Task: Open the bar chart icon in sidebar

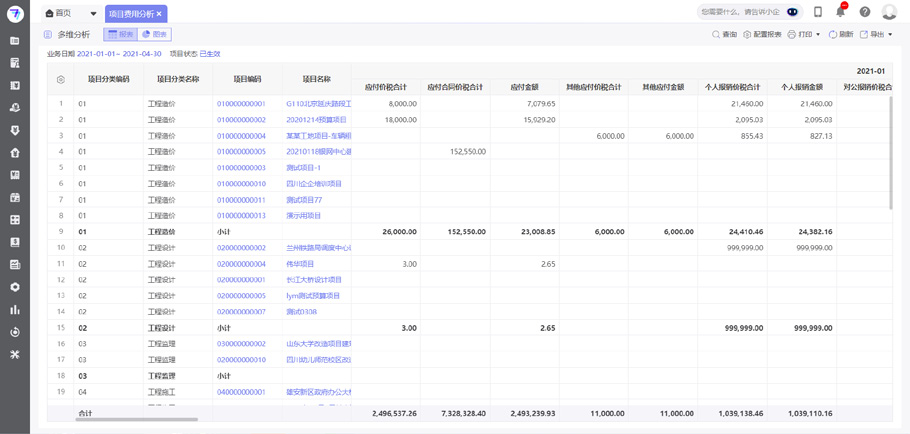Action: 14,310
